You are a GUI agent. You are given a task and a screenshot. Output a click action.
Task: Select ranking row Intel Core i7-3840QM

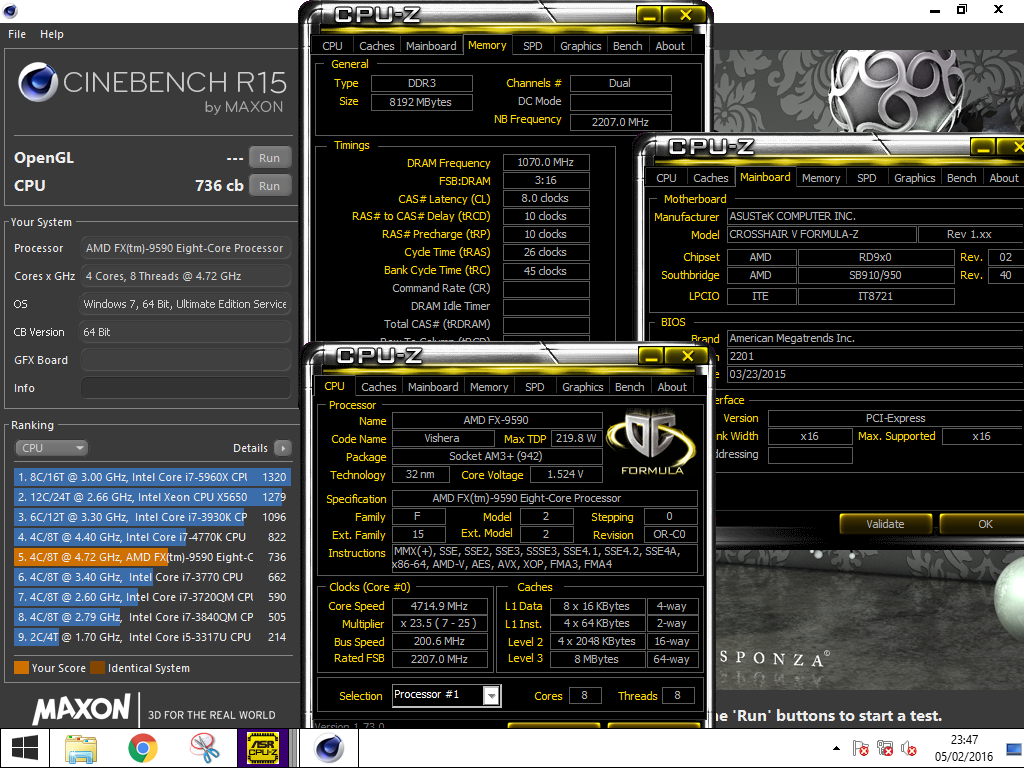pyautogui.click(x=152, y=617)
